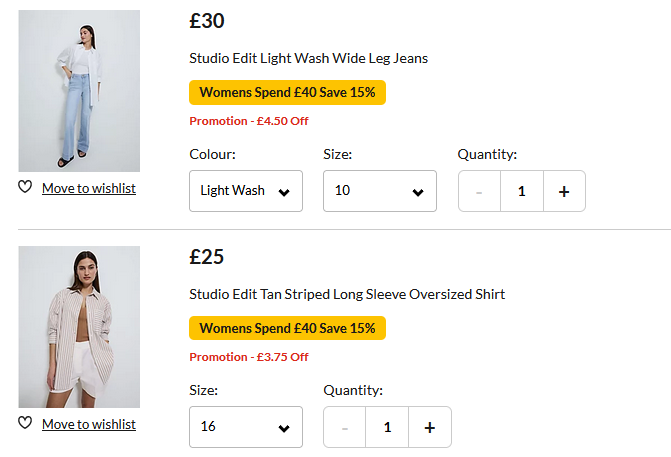
Task: Click the heart wishlist icon beside the striped shirt
Action: (x=26, y=424)
